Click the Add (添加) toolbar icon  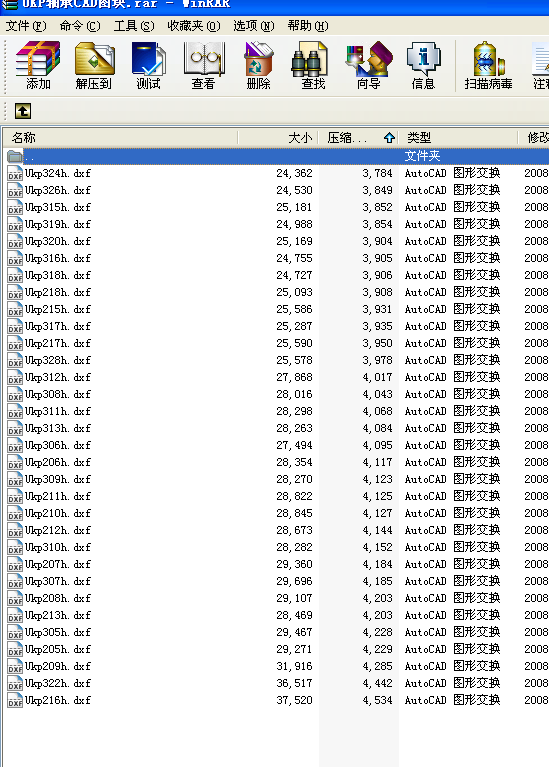pyautogui.click(x=38, y=66)
